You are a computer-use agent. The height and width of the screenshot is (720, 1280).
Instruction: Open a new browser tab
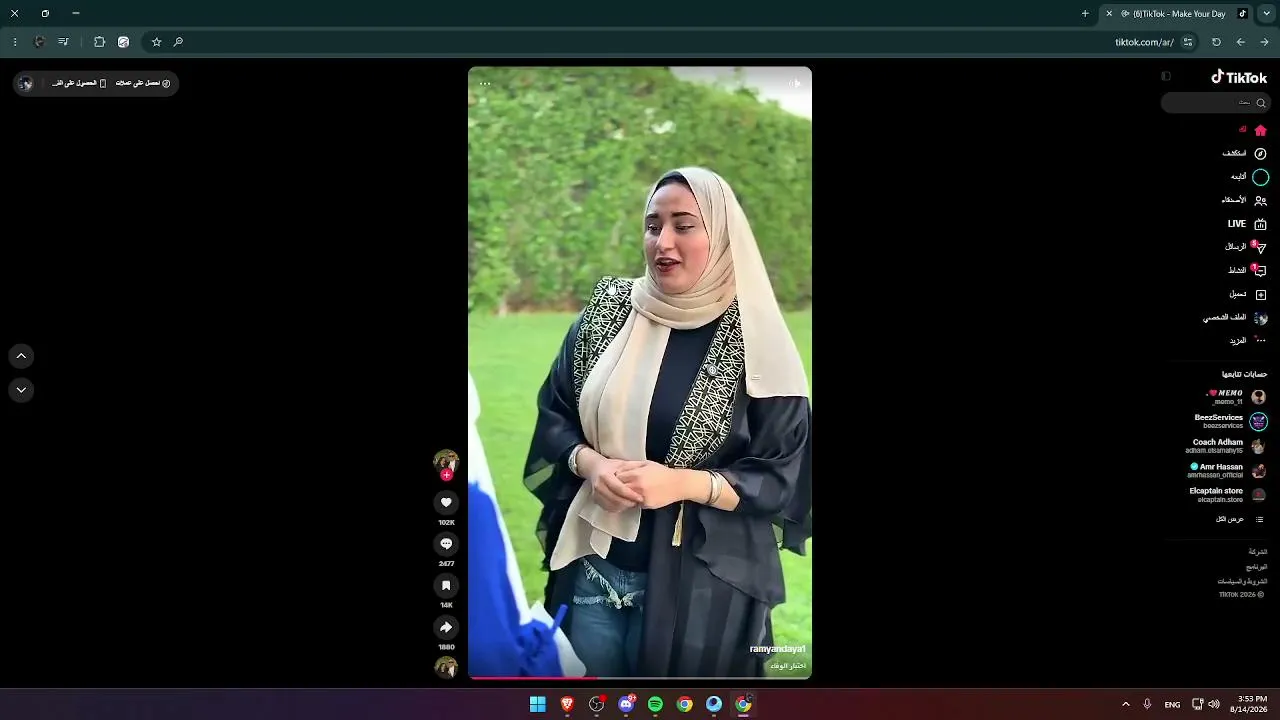coord(1085,14)
